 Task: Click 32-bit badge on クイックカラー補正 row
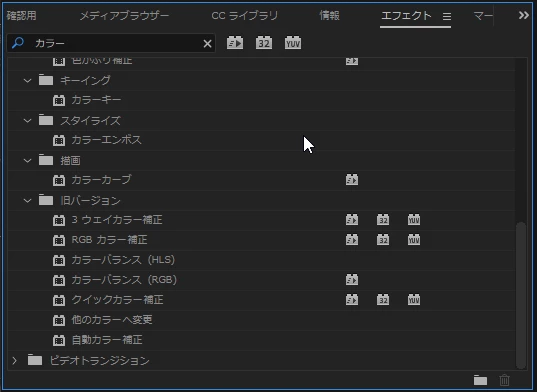[383, 300]
